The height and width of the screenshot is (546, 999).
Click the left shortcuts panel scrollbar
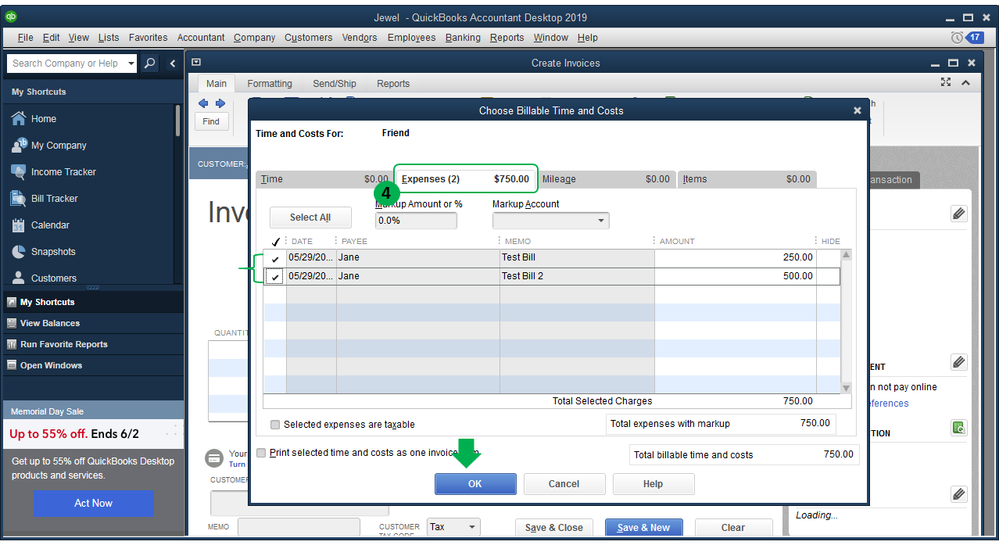[177, 121]
